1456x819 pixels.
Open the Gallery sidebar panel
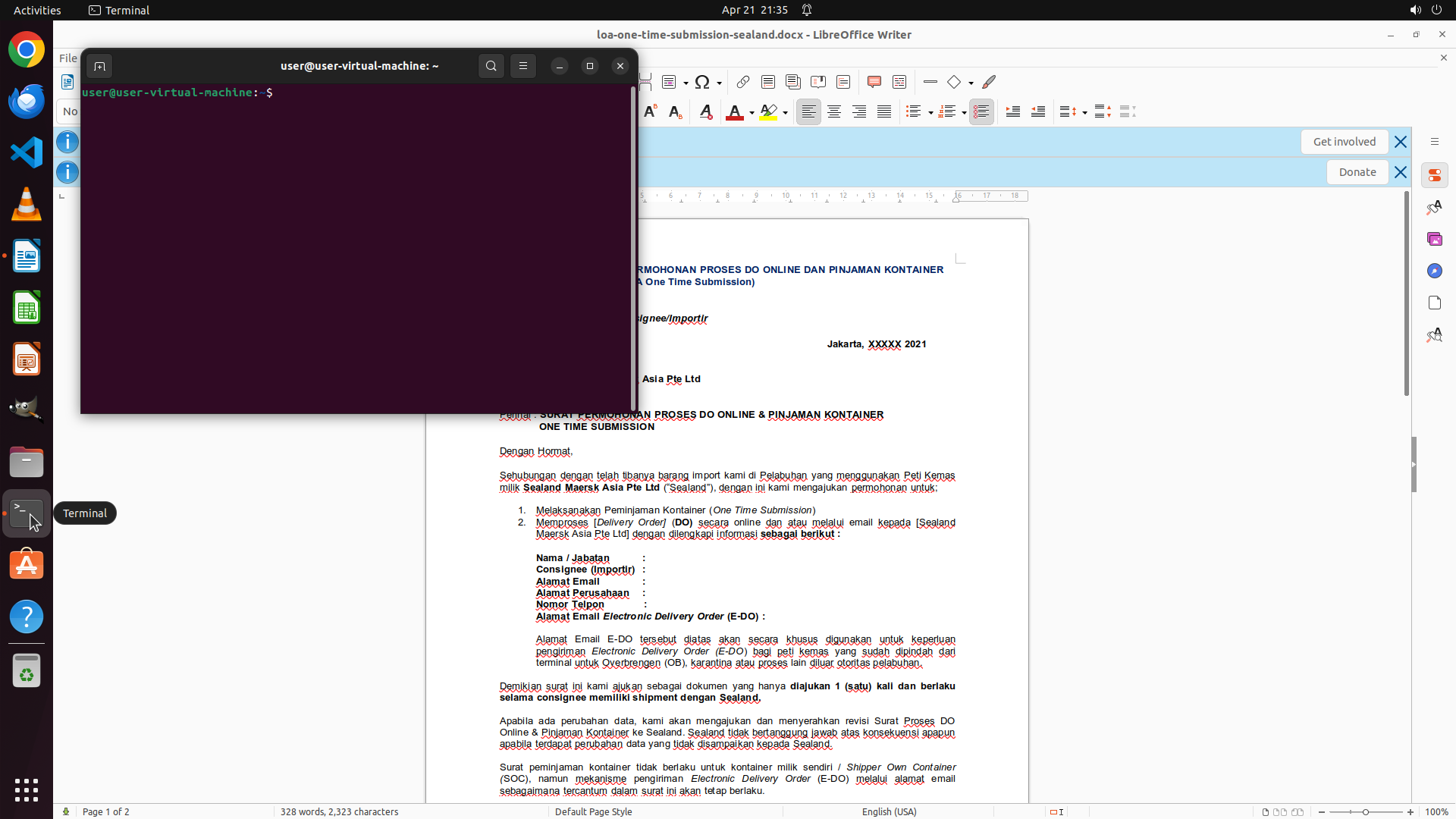1434,239
